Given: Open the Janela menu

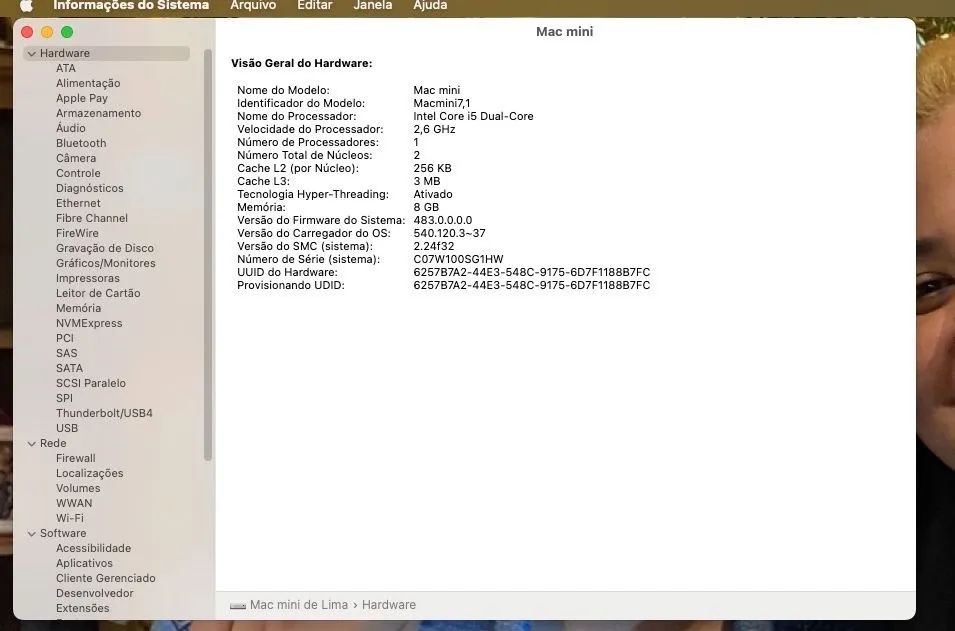Looking at the screenshot, I should coord(373,5).
